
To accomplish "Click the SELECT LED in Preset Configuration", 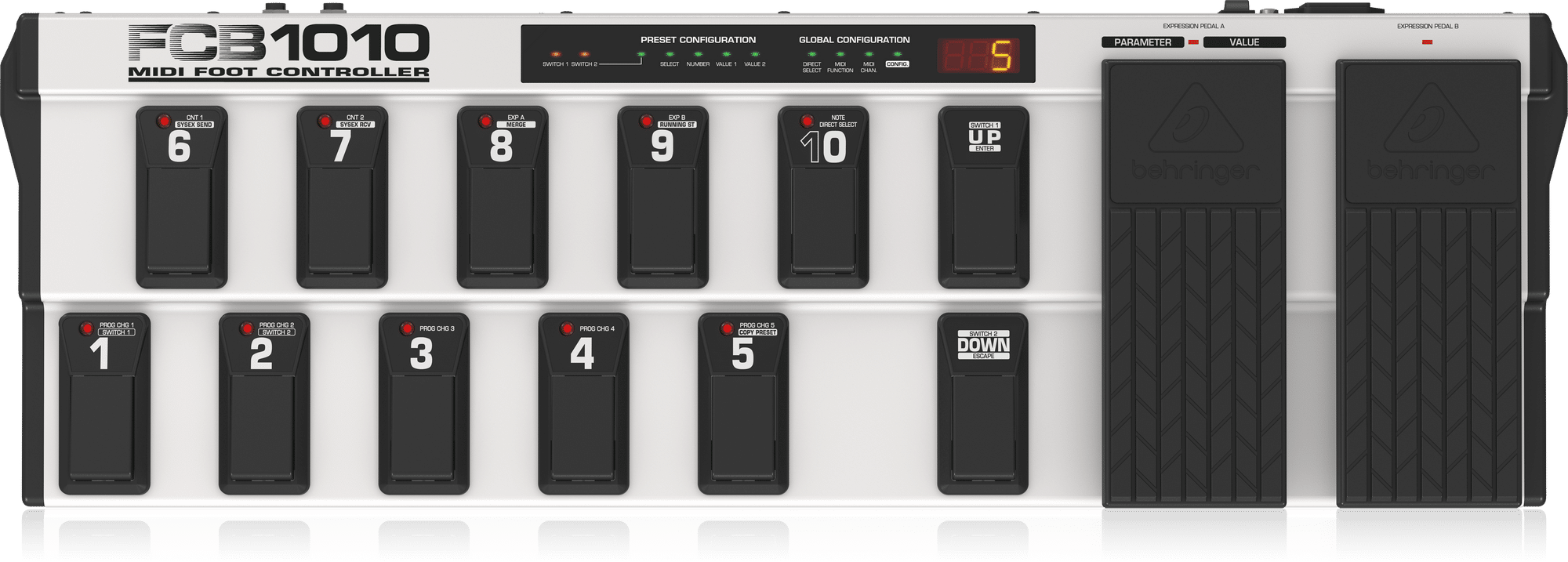I will point(669,55).
